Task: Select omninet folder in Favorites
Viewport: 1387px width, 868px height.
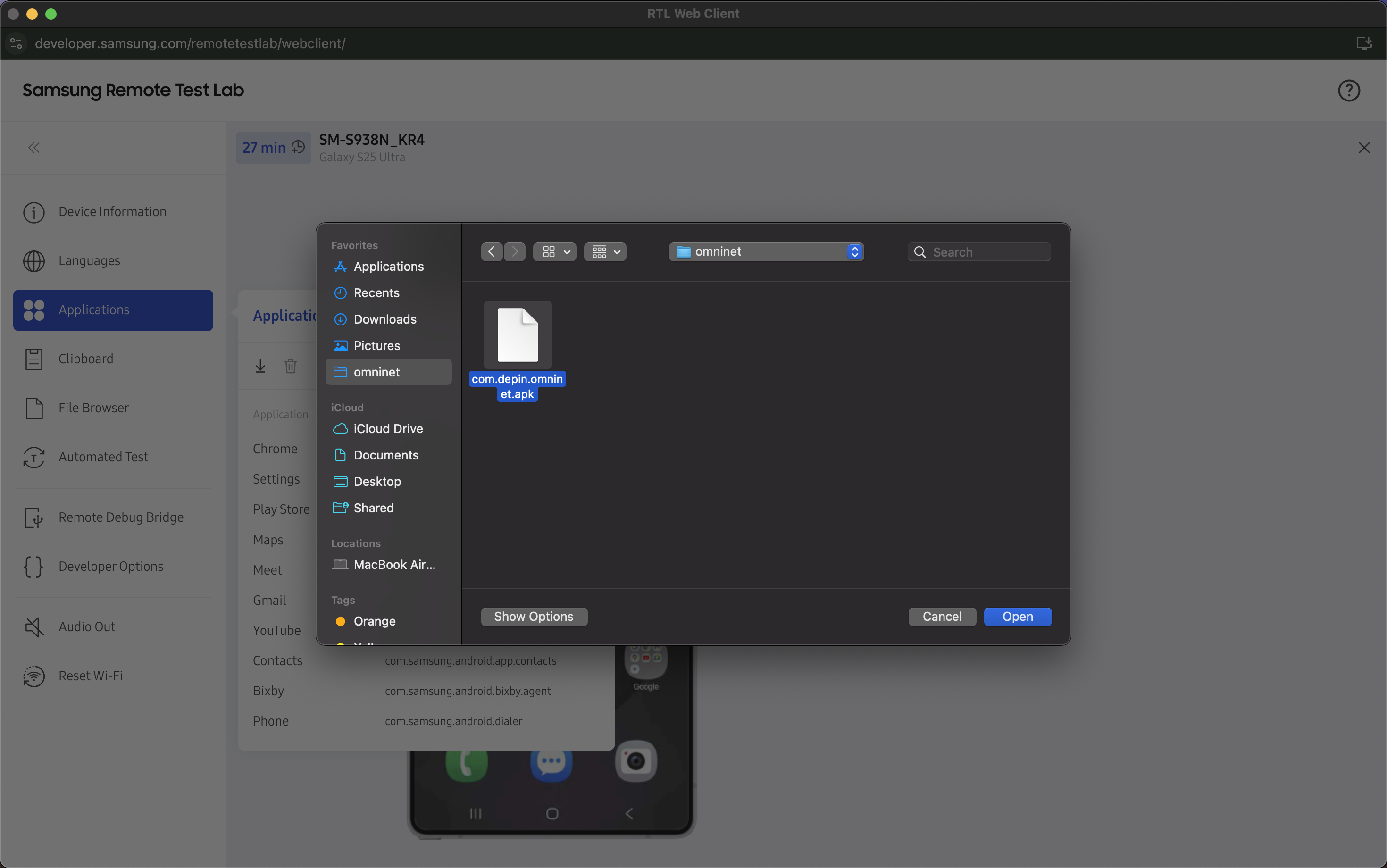Action: (x=389, y=372)
